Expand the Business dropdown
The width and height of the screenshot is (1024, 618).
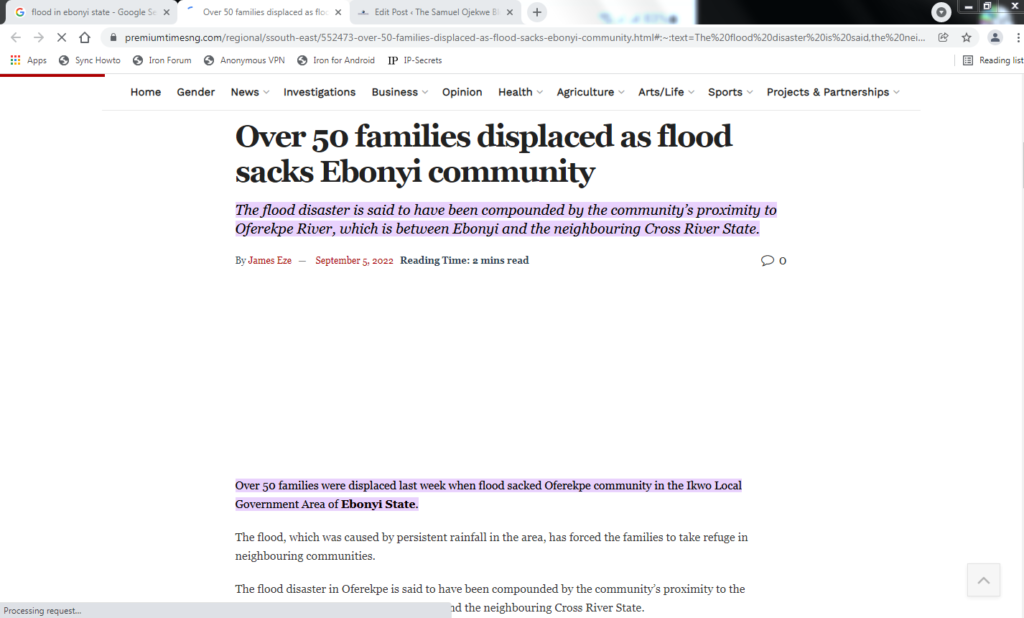[400, 92]
